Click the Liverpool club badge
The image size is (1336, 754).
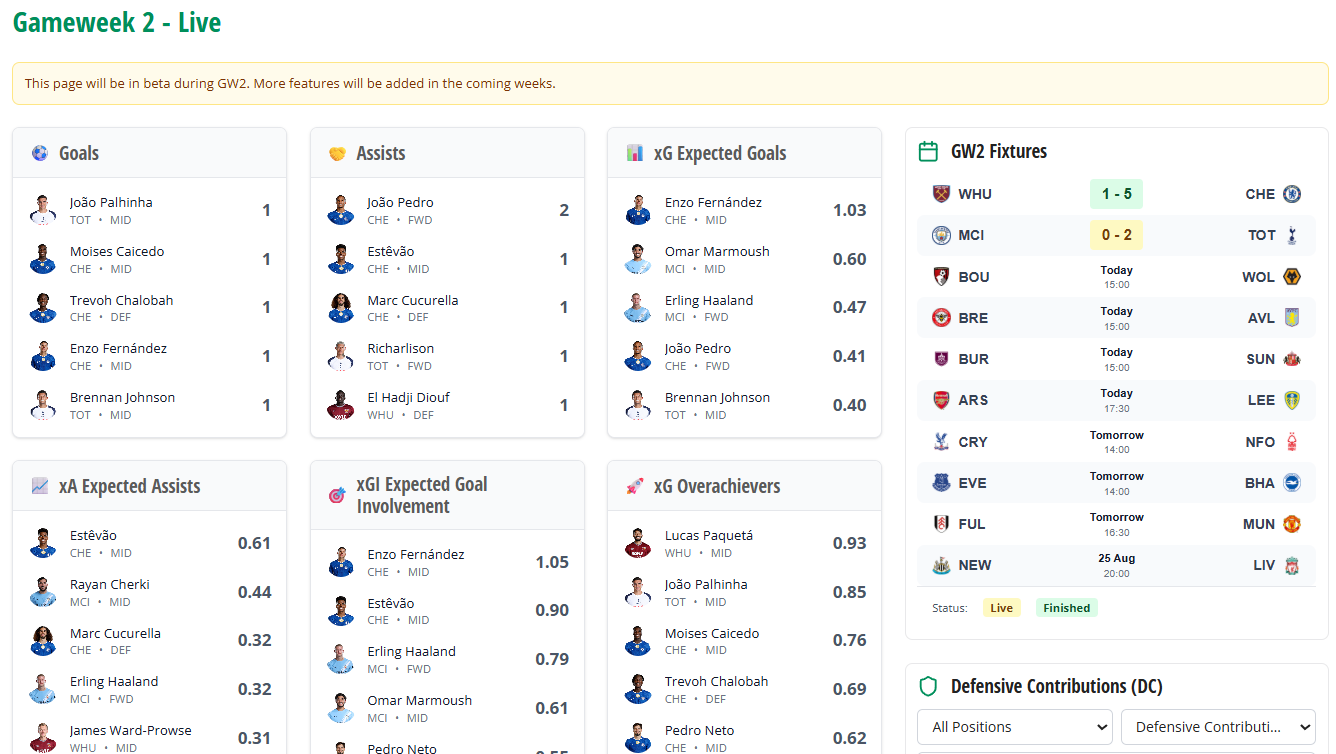pos(1291,565)
